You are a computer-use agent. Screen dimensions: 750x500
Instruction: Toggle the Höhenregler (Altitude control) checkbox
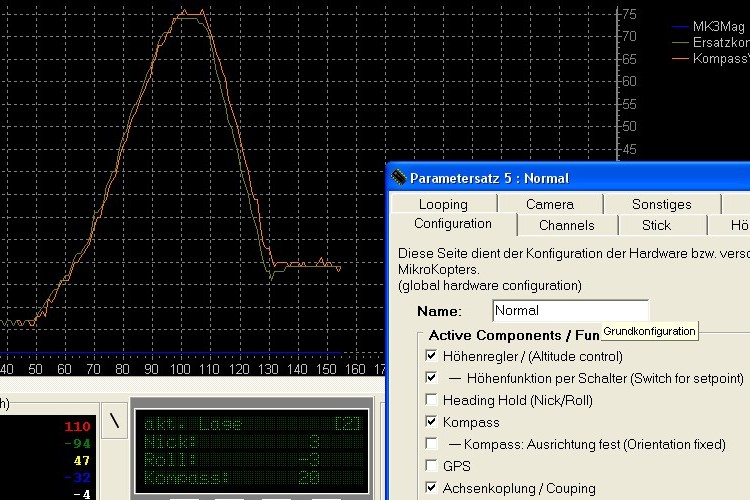(431, 356)
